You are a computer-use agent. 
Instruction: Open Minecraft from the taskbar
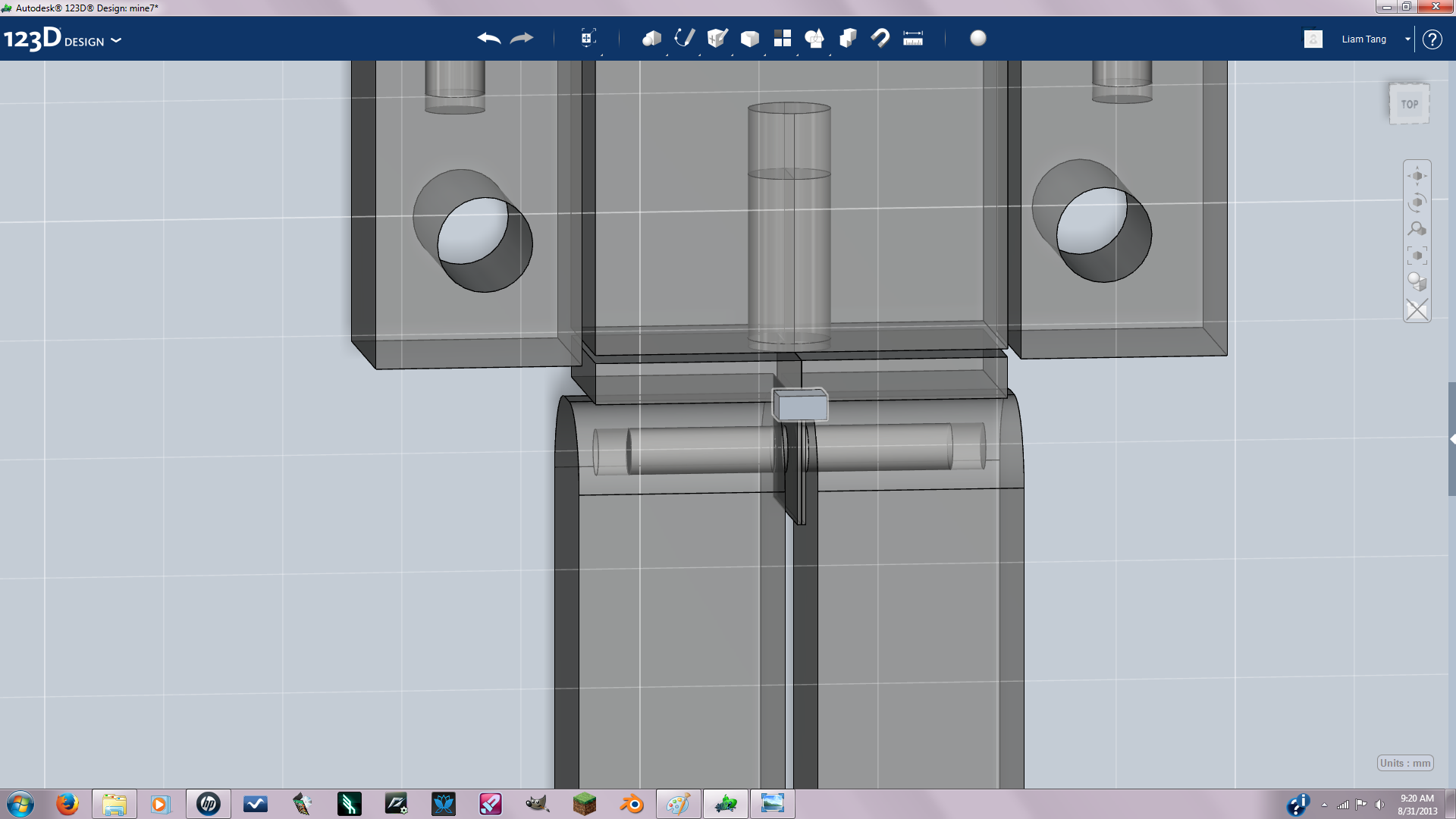click(x=585, y=804)
